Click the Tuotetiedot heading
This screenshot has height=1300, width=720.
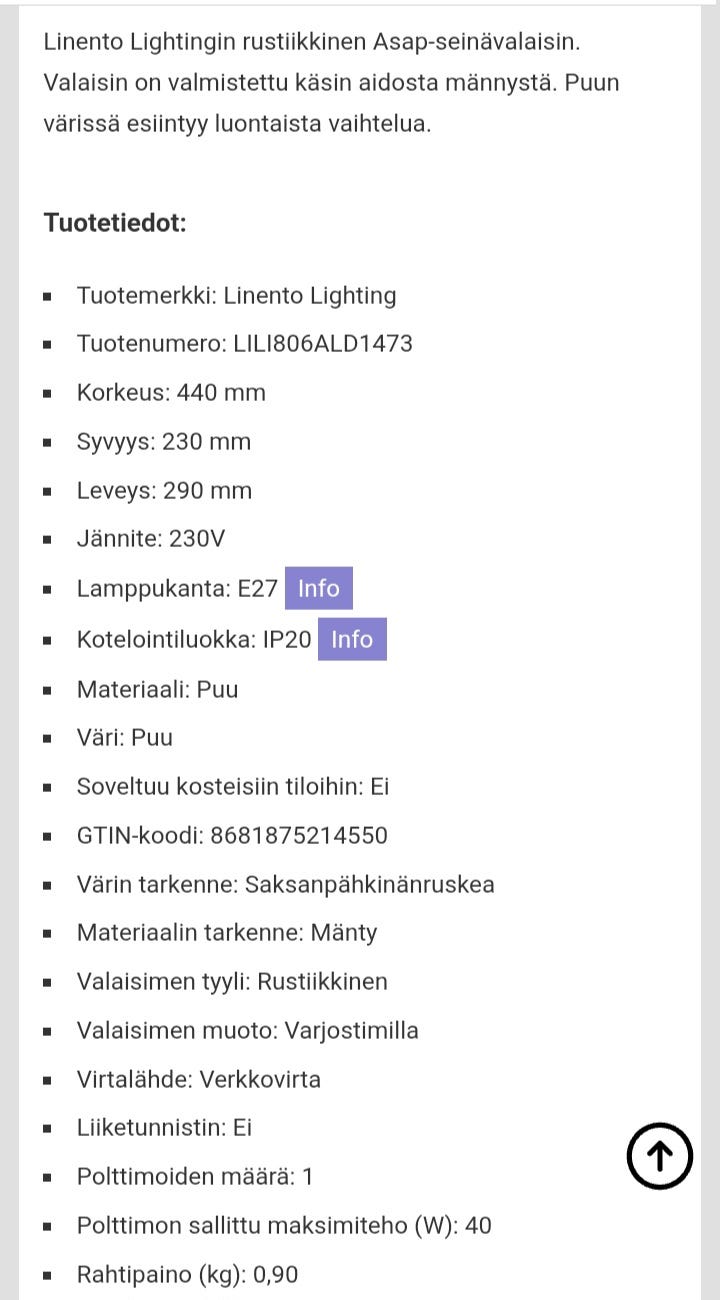point(115,222)
